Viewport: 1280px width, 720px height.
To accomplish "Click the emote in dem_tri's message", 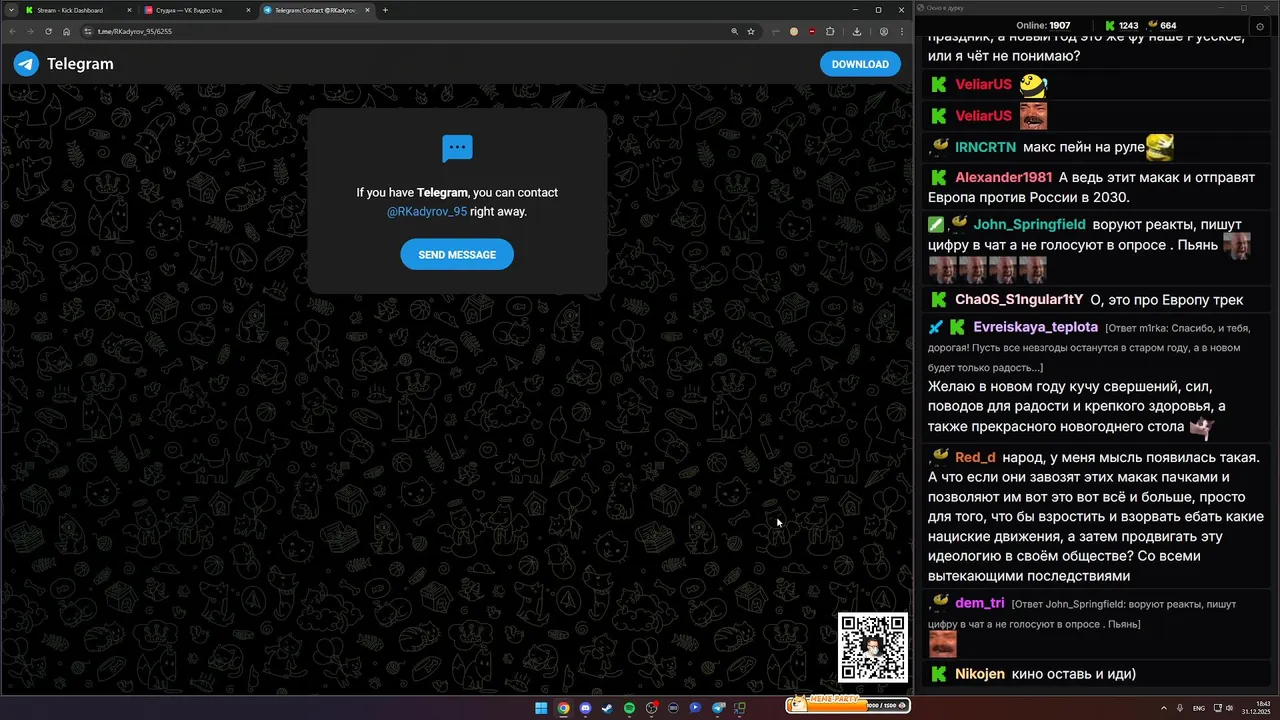I will tap(942, 643).
